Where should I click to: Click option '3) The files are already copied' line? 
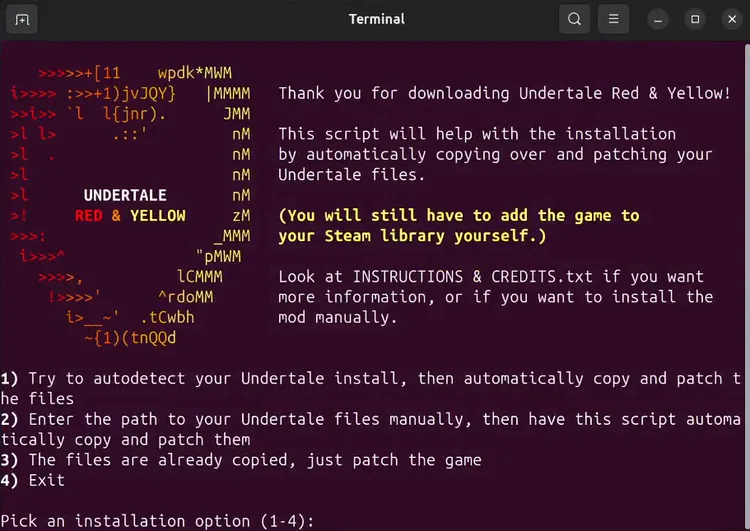coord(241,460)
